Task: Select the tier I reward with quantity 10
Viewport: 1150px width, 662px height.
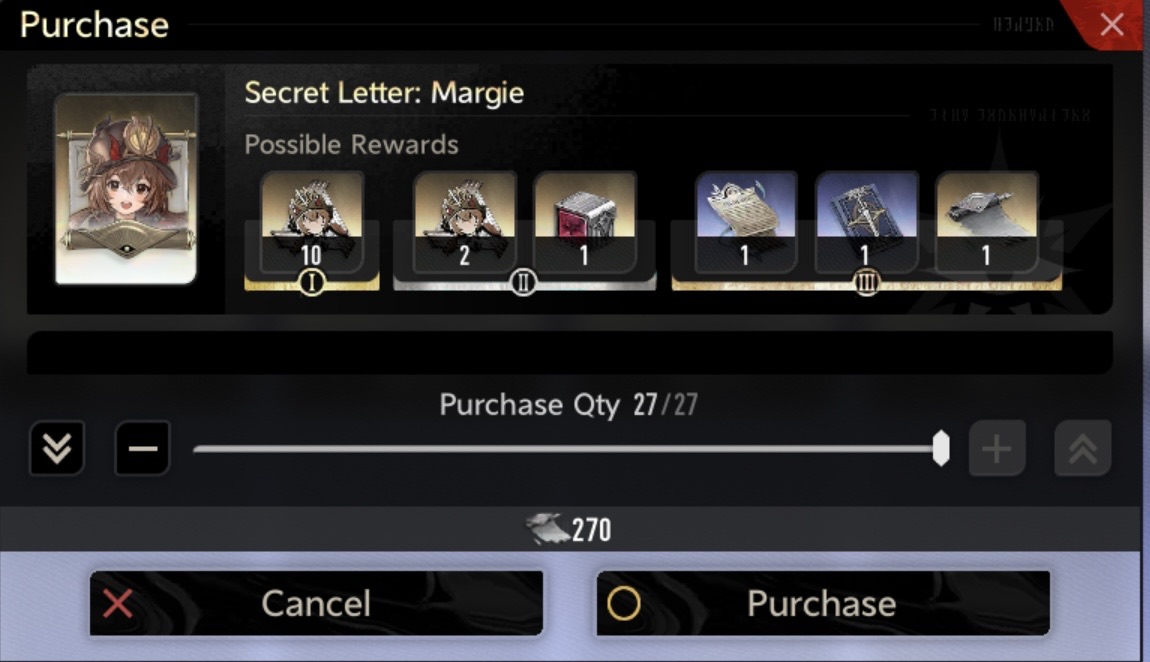Action: click(312, 222)
